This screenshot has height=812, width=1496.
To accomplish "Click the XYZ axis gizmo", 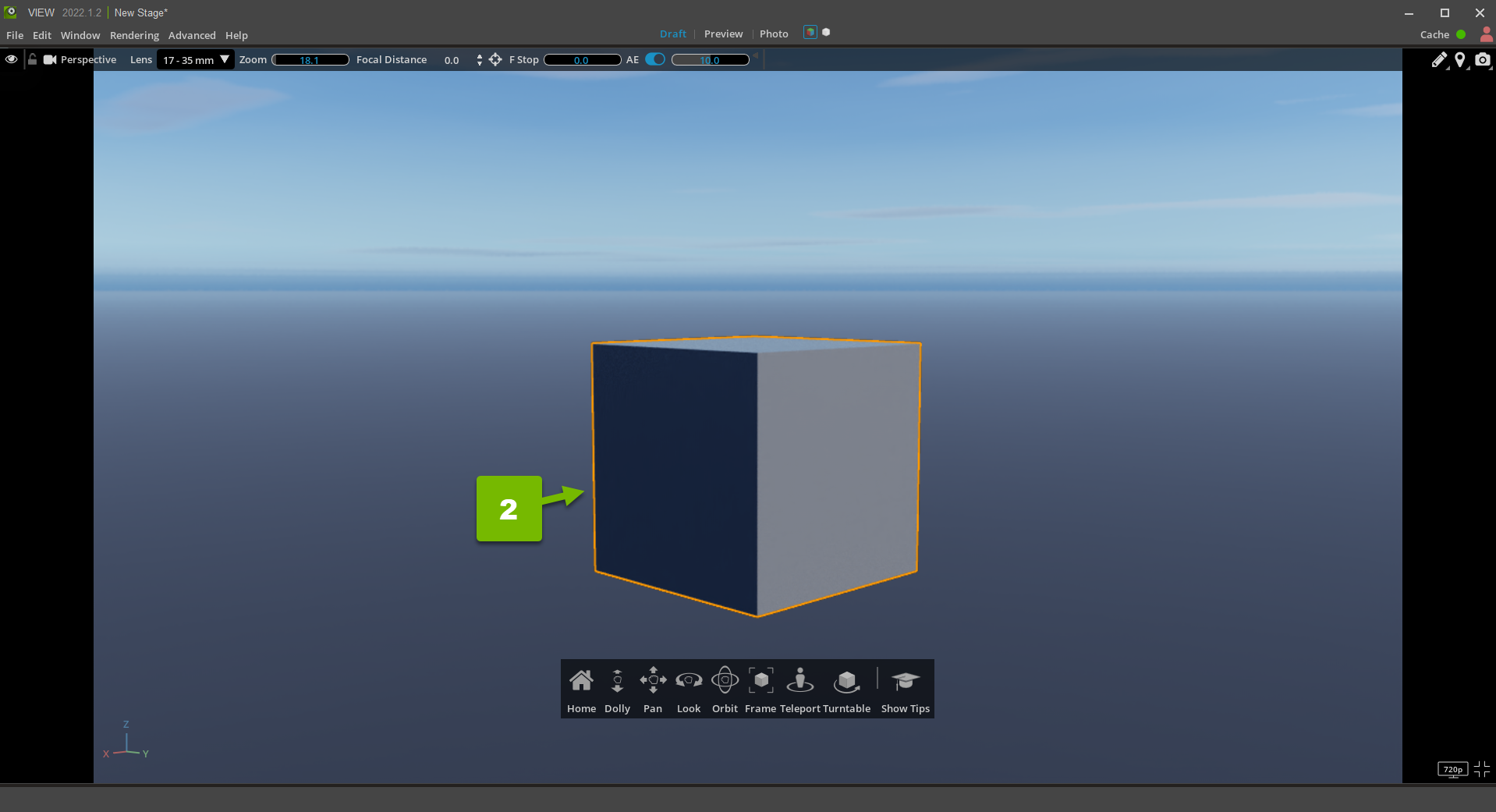I will [126, 741].
